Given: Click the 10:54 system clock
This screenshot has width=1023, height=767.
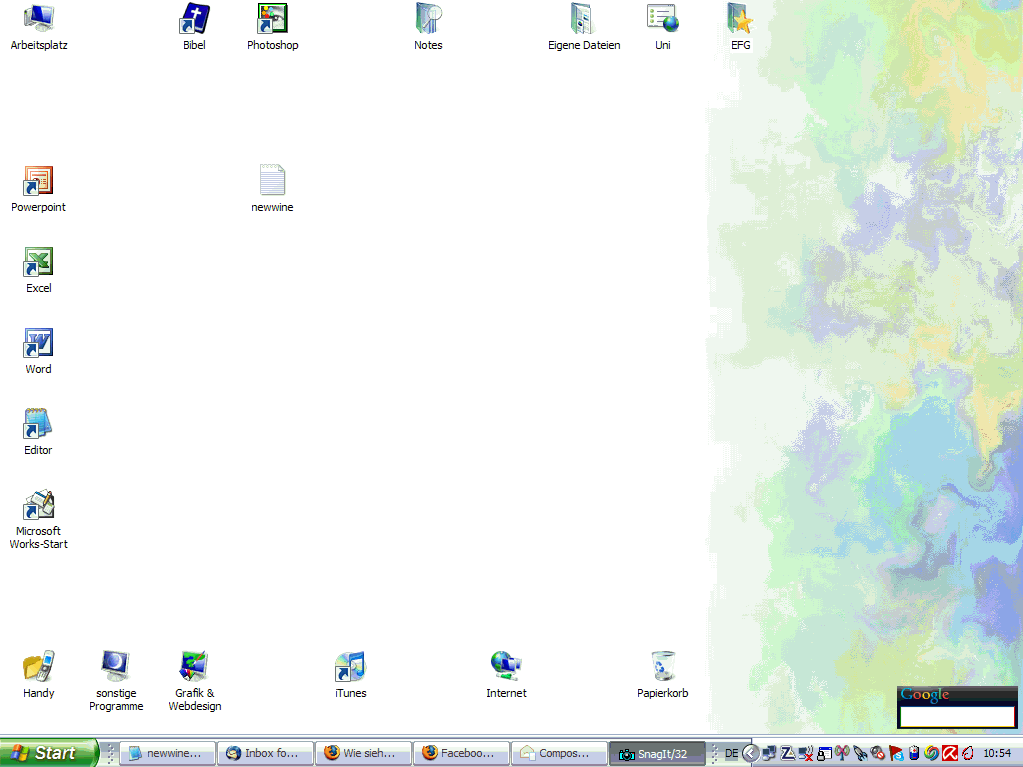Looking at the screenshot, I should (x=997, y=753).
